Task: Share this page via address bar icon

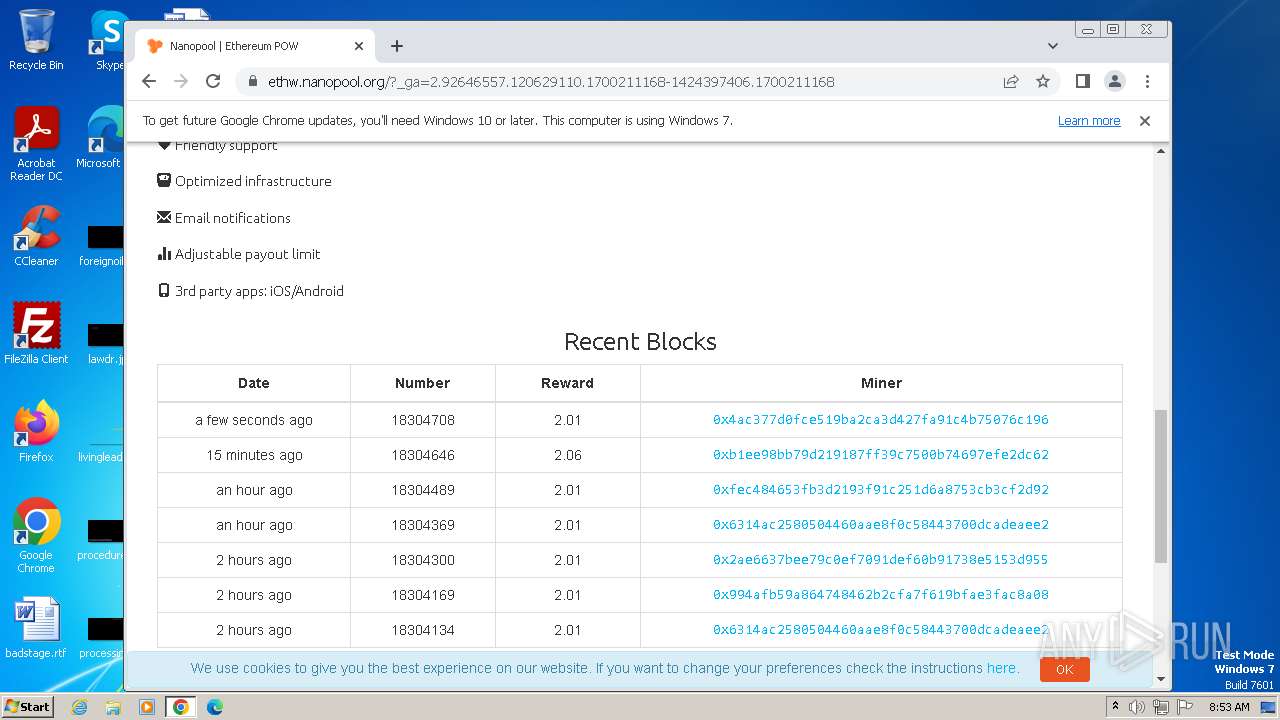Action: pyautogui.click(x=1011, y=81)
